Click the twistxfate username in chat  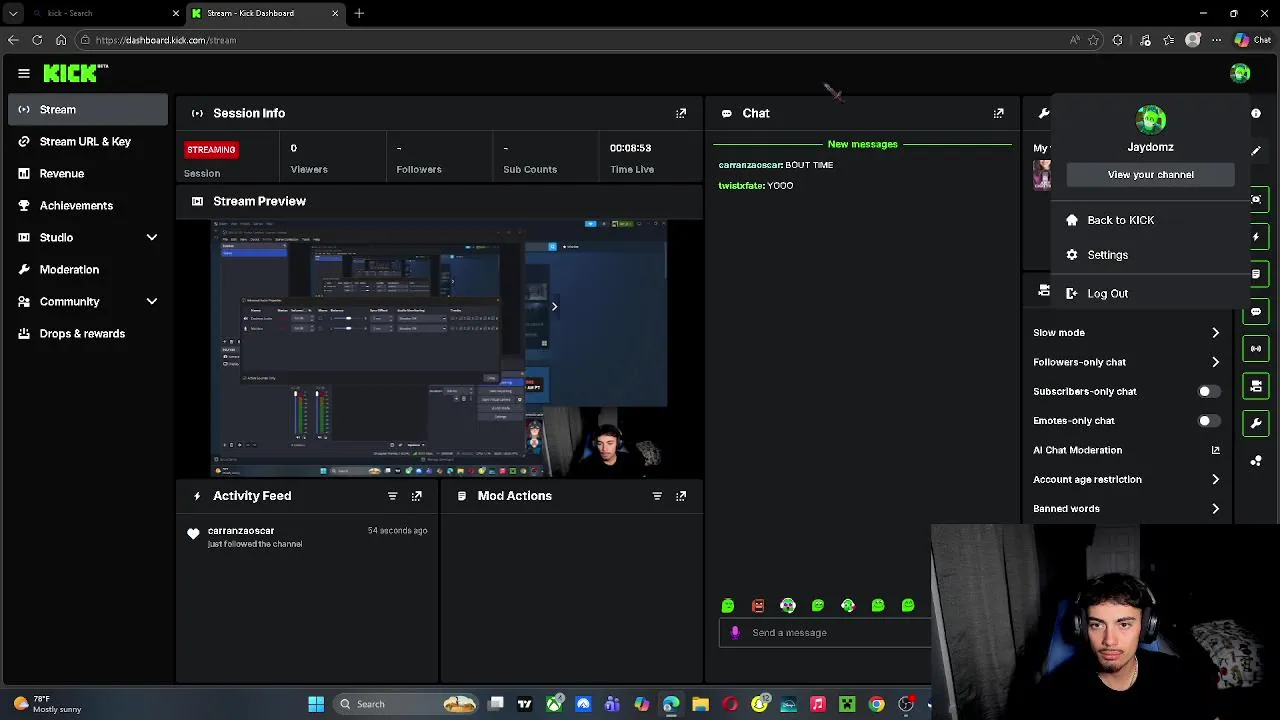pos(741,185)
